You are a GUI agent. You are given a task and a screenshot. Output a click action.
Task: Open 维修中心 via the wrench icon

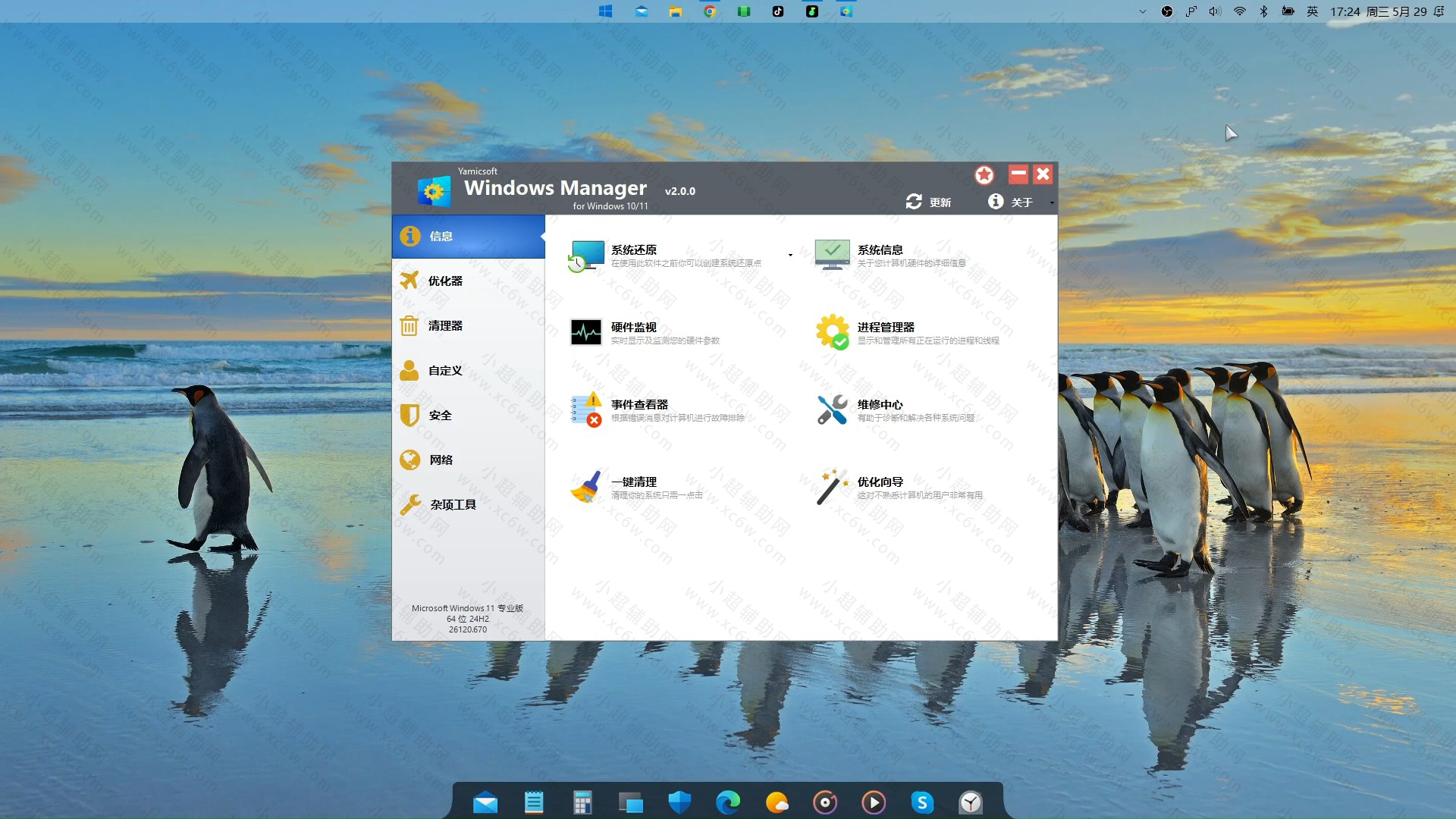pyautogui.click(x=832, y=409)
